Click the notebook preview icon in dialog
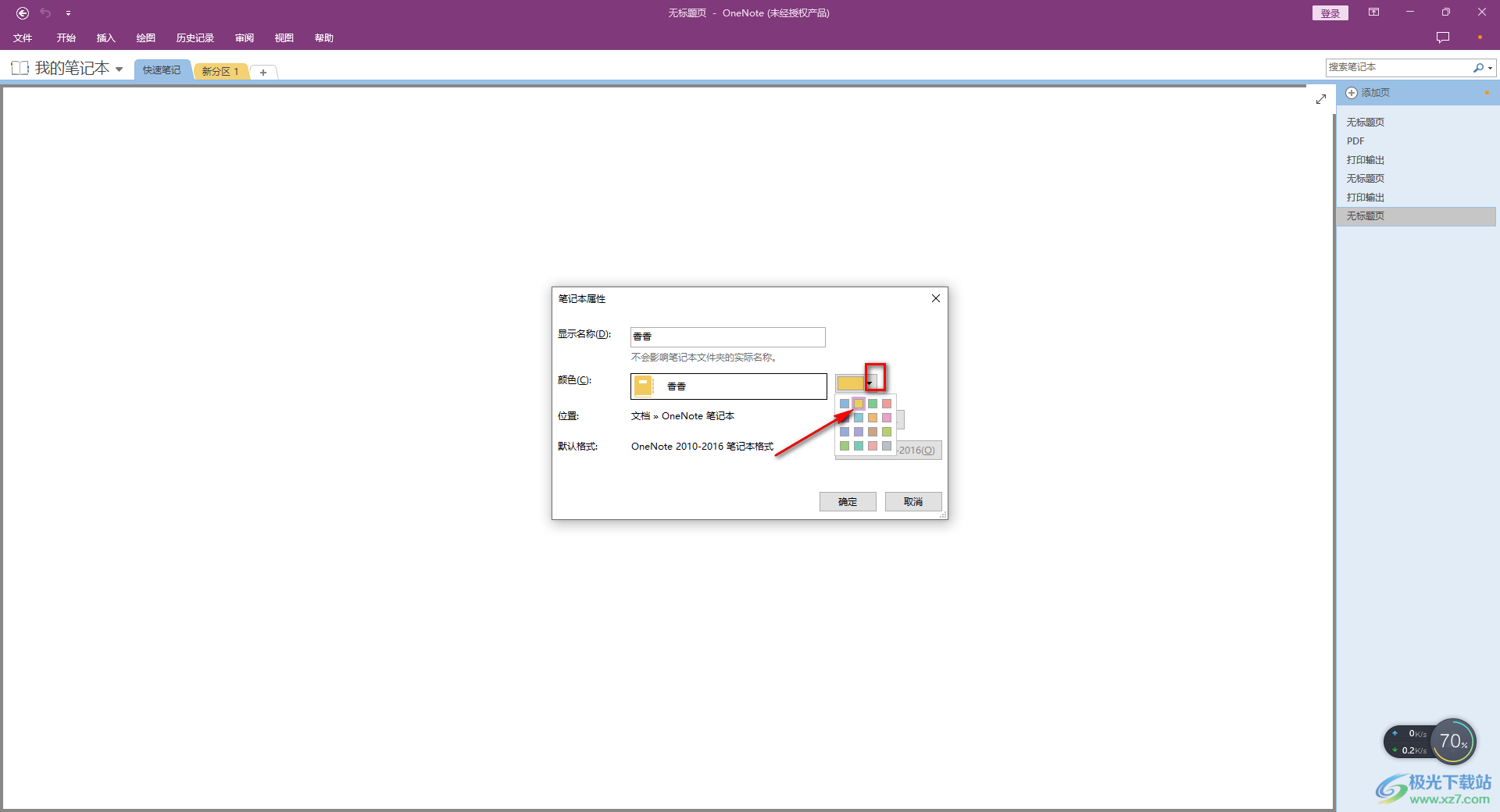This screenshot has width=1500, height=812. (x=643, y=386)
